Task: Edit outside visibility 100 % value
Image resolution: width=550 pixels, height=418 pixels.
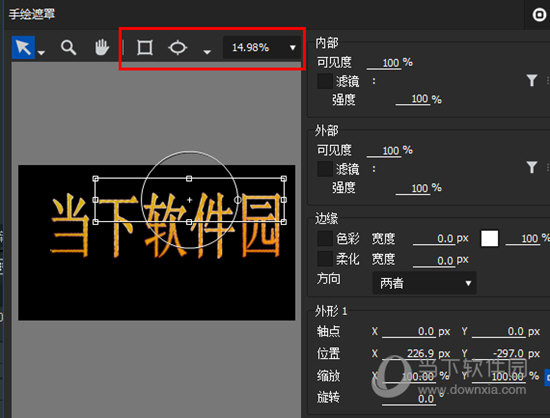Action: click(x=384, y=151)
